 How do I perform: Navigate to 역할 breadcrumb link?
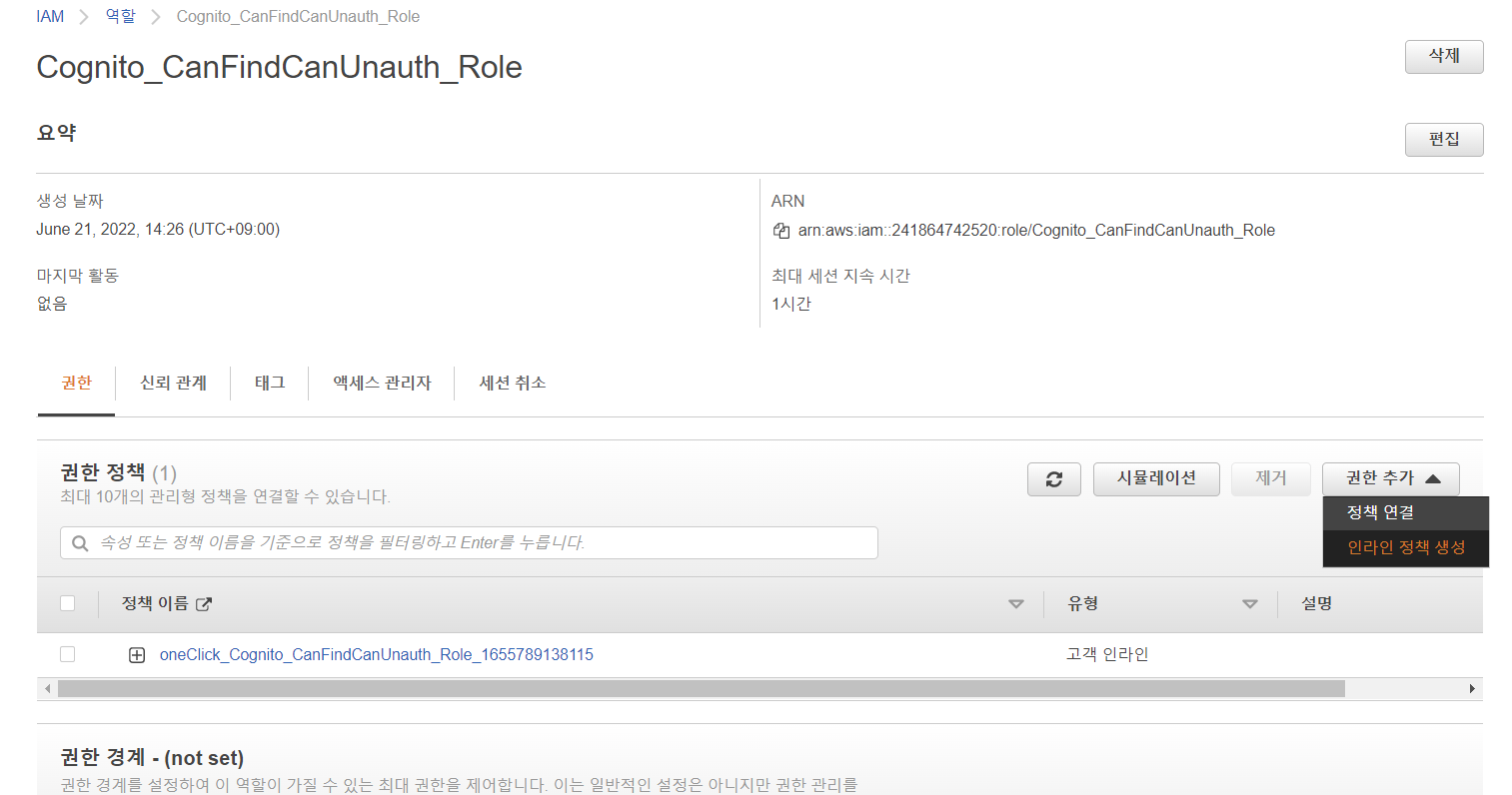click(120, 17)
